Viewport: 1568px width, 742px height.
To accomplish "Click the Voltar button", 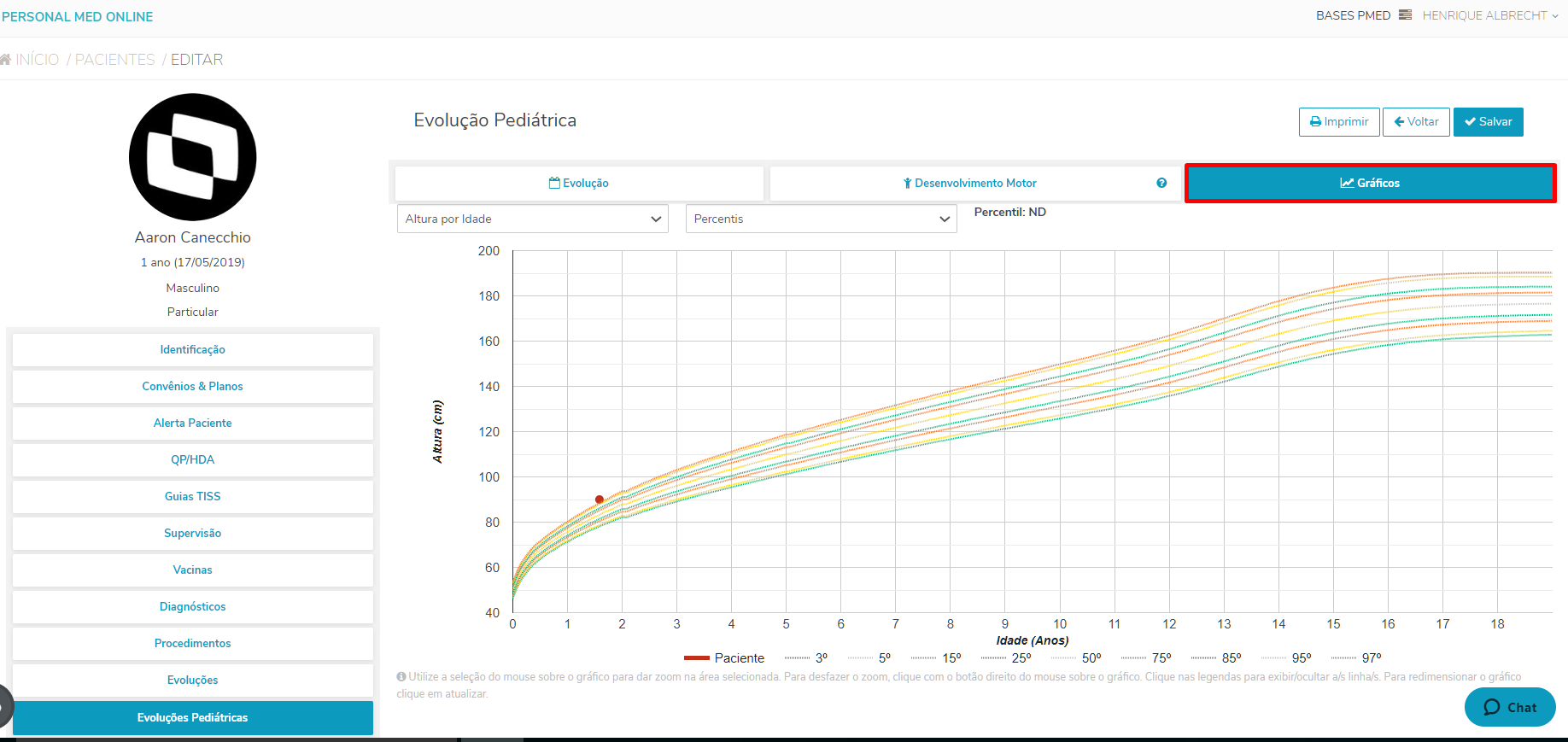I will click(x=1416, y=122).
